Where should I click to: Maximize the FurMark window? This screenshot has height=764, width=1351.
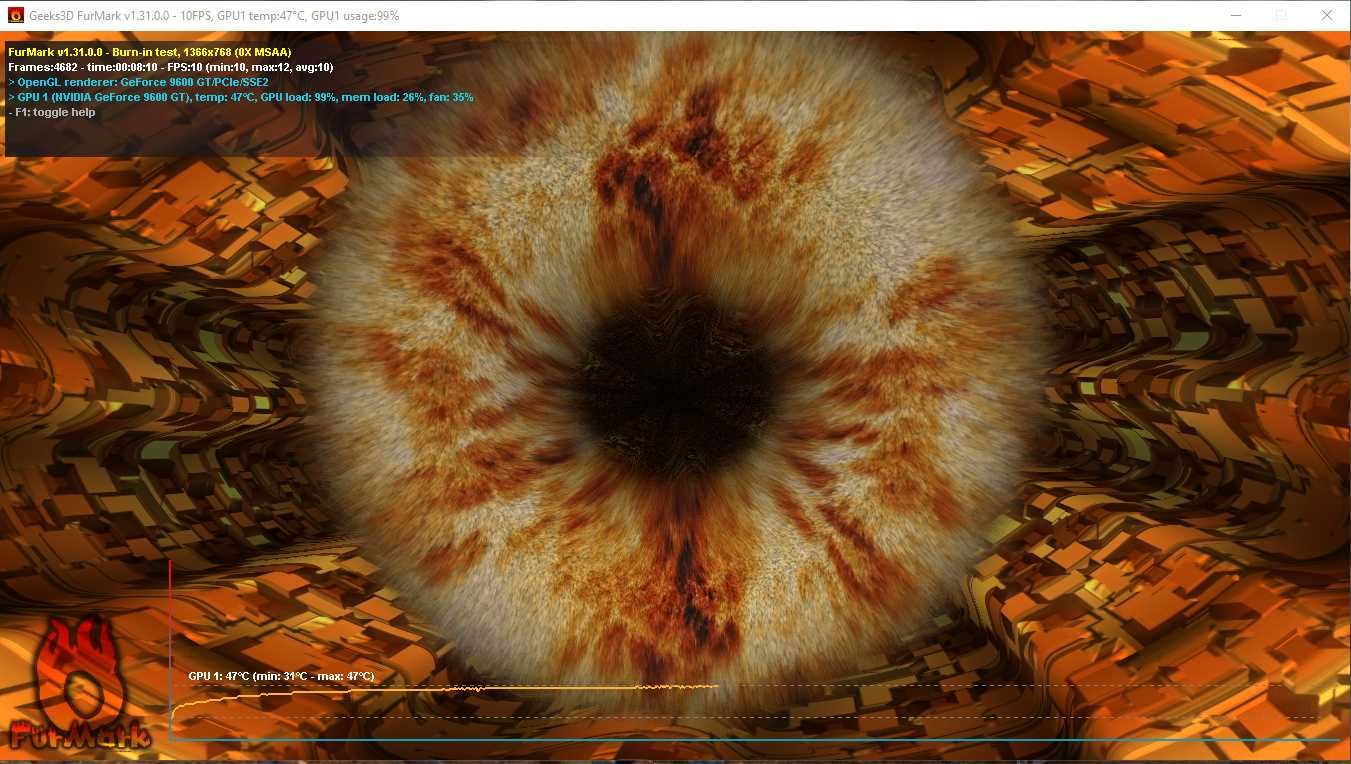pyautogui.click(x=1281, y=15)
